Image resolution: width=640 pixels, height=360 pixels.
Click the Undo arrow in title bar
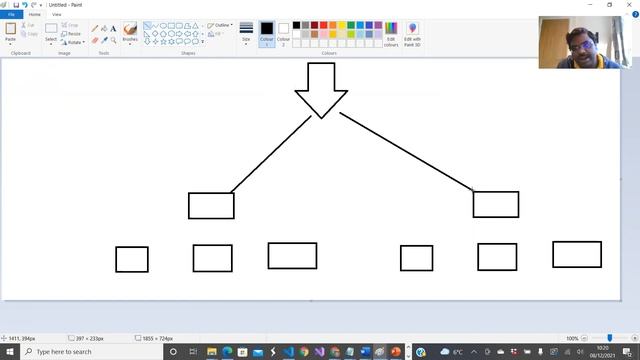[x=24, y=5]
